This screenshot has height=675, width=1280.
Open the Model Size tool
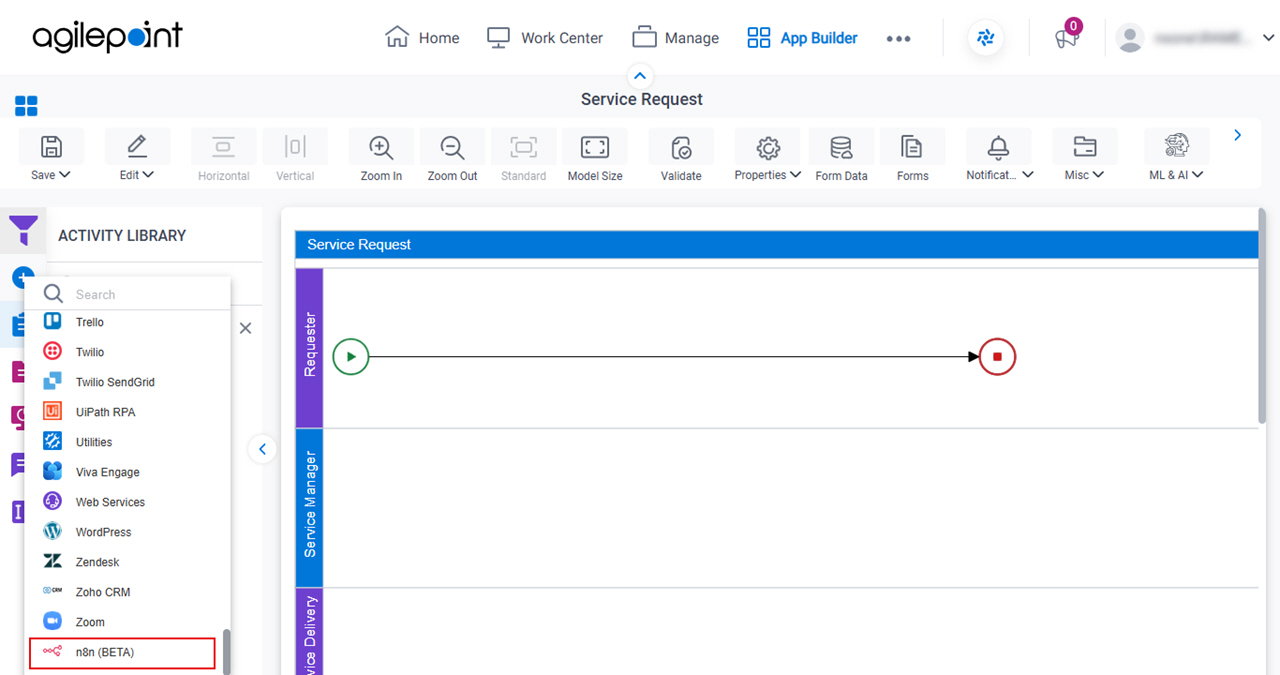point(595,147)
